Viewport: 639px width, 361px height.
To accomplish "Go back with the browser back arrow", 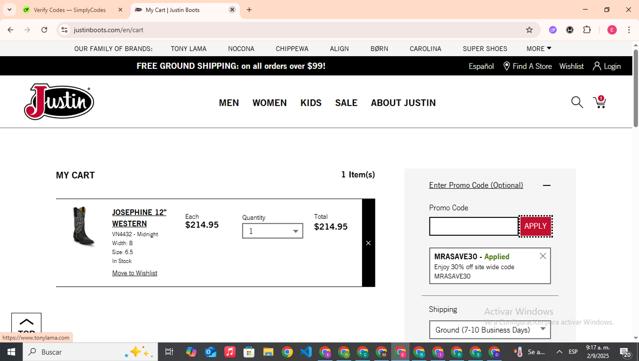I will tap(11, 30).
